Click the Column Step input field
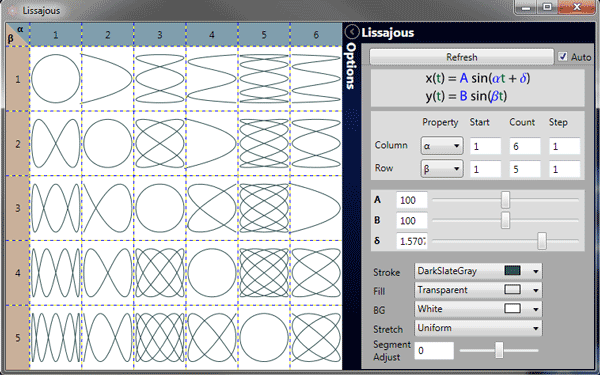Viewport: 600px width, 375px height. tap(564, 146)
